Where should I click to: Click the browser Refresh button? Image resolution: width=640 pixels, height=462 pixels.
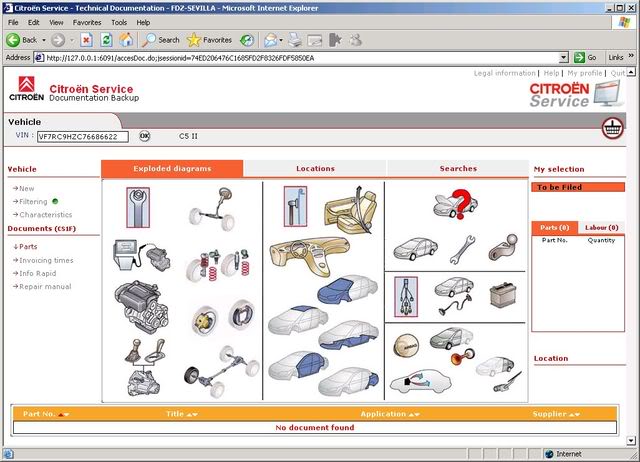[106, 40]
